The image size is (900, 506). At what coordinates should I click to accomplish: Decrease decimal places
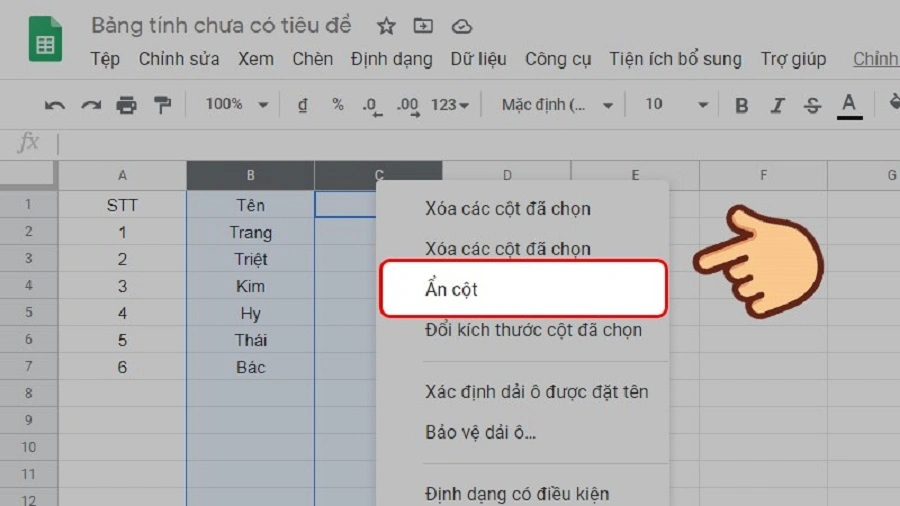tap(372, 106)
